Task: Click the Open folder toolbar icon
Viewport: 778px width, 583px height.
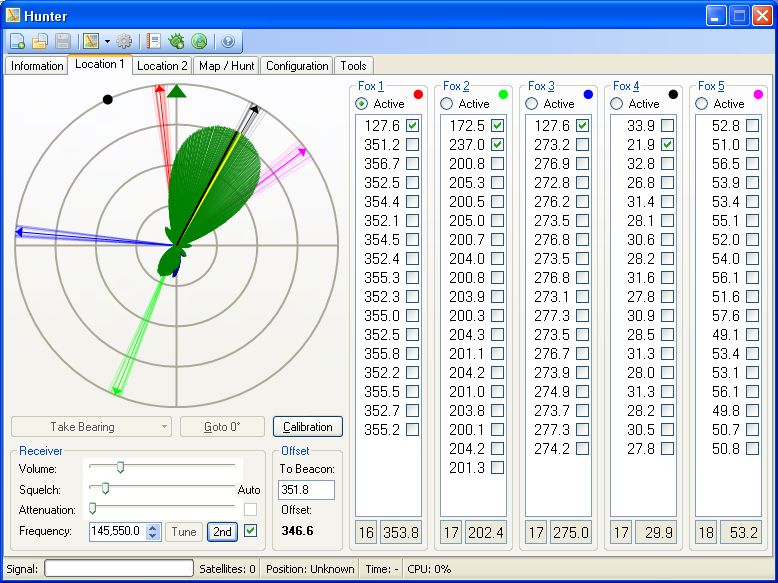Action: point(40,41)
